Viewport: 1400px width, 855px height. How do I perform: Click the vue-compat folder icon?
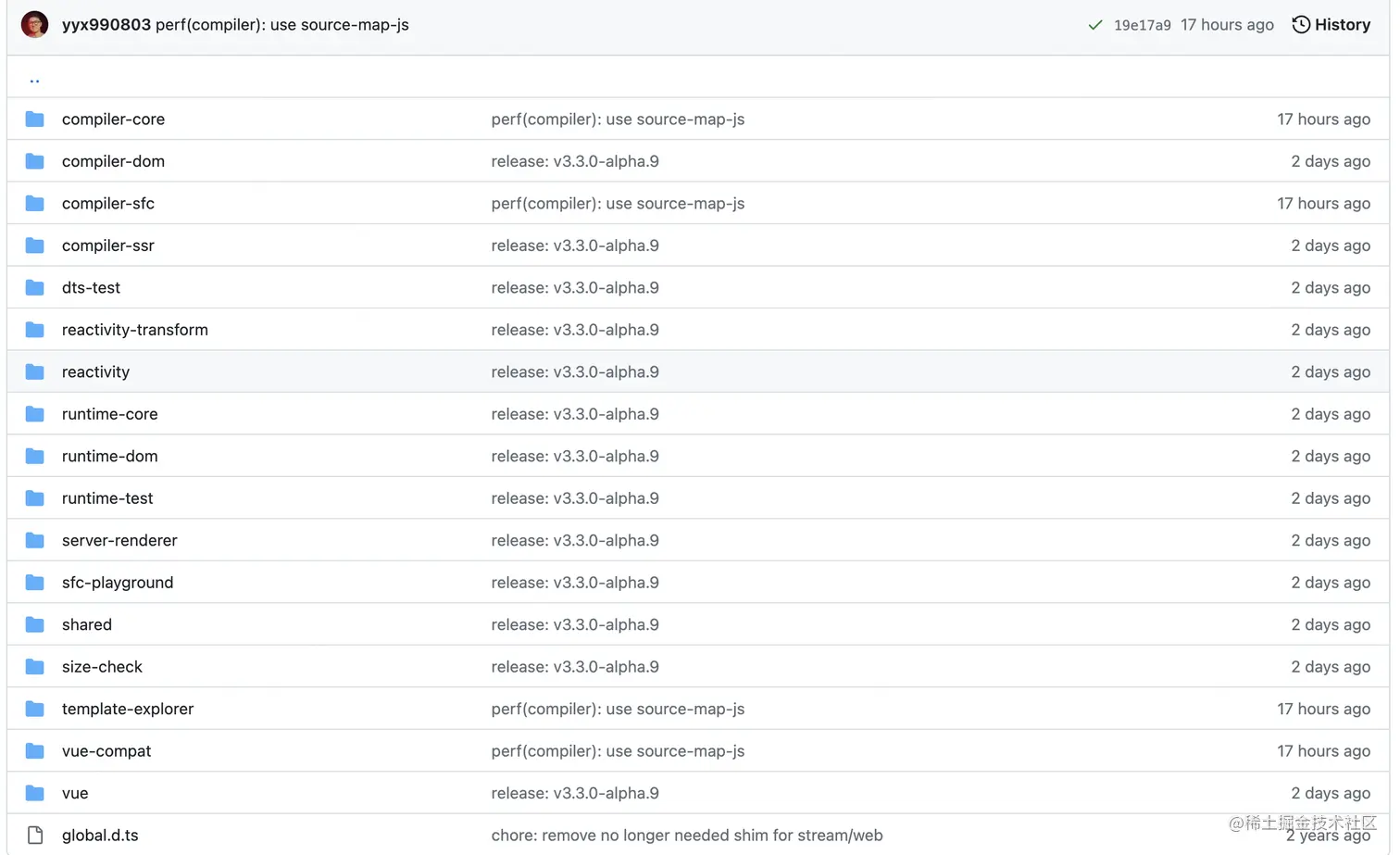click(35, 751)
